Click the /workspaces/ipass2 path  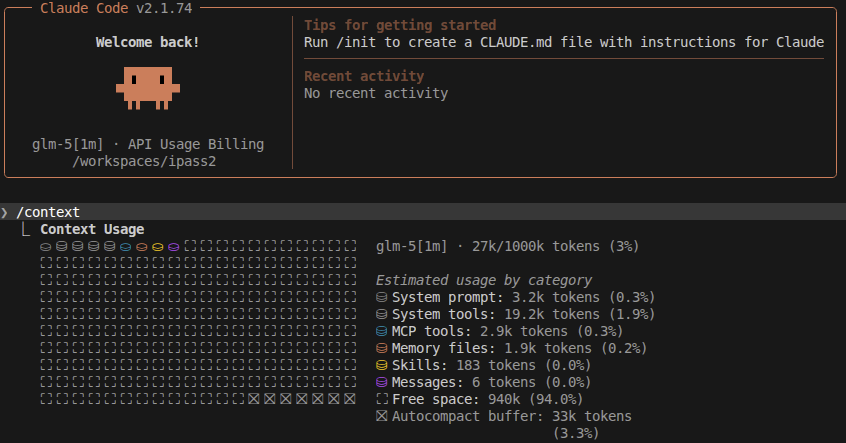coord(144,161)
